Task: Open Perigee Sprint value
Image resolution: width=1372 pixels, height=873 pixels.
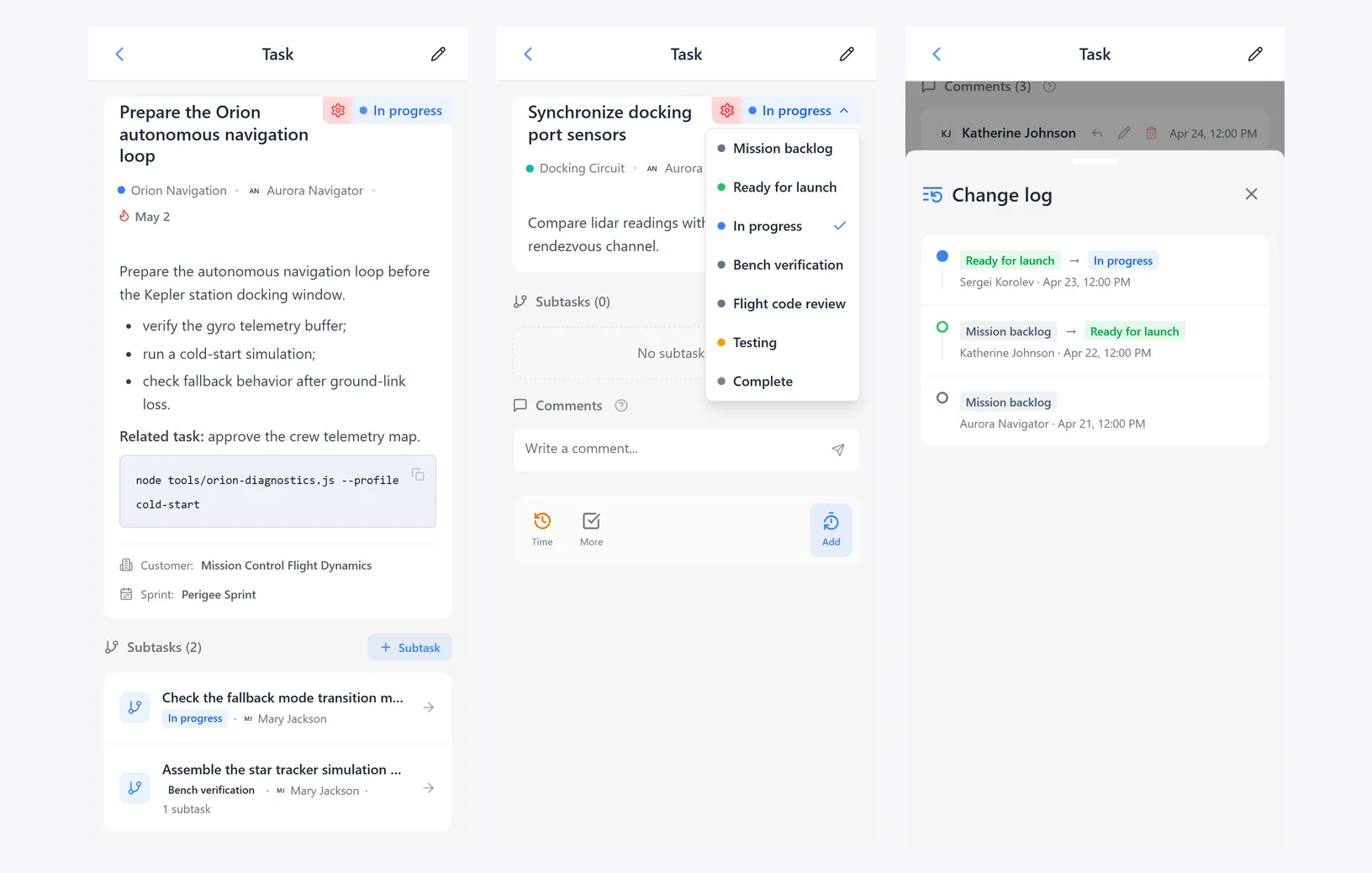Action: [219, 594]
